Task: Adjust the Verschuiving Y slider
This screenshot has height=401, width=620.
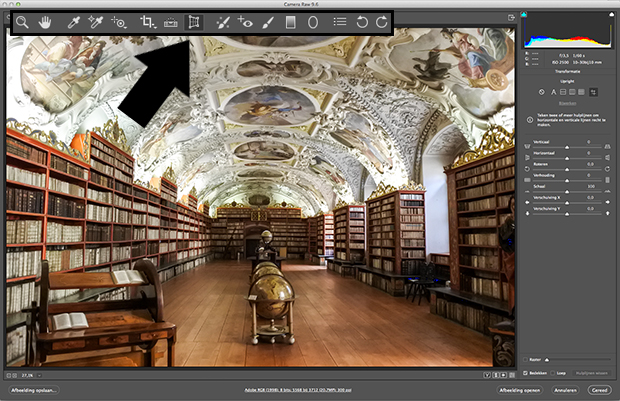Action: pyautogui.click(x=567, y=214)
